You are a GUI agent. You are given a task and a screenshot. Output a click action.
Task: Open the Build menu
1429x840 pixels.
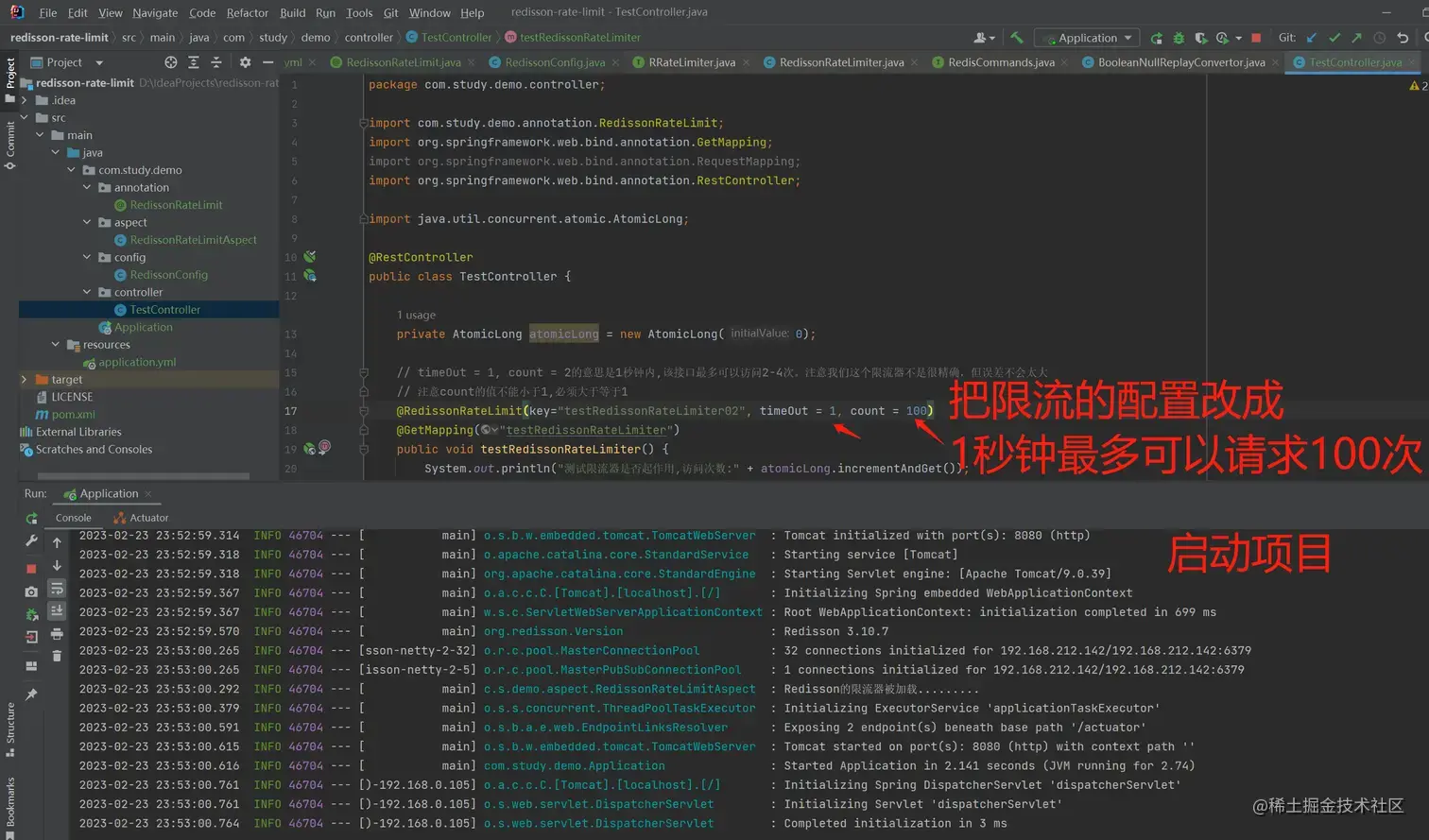click(293, 12)
